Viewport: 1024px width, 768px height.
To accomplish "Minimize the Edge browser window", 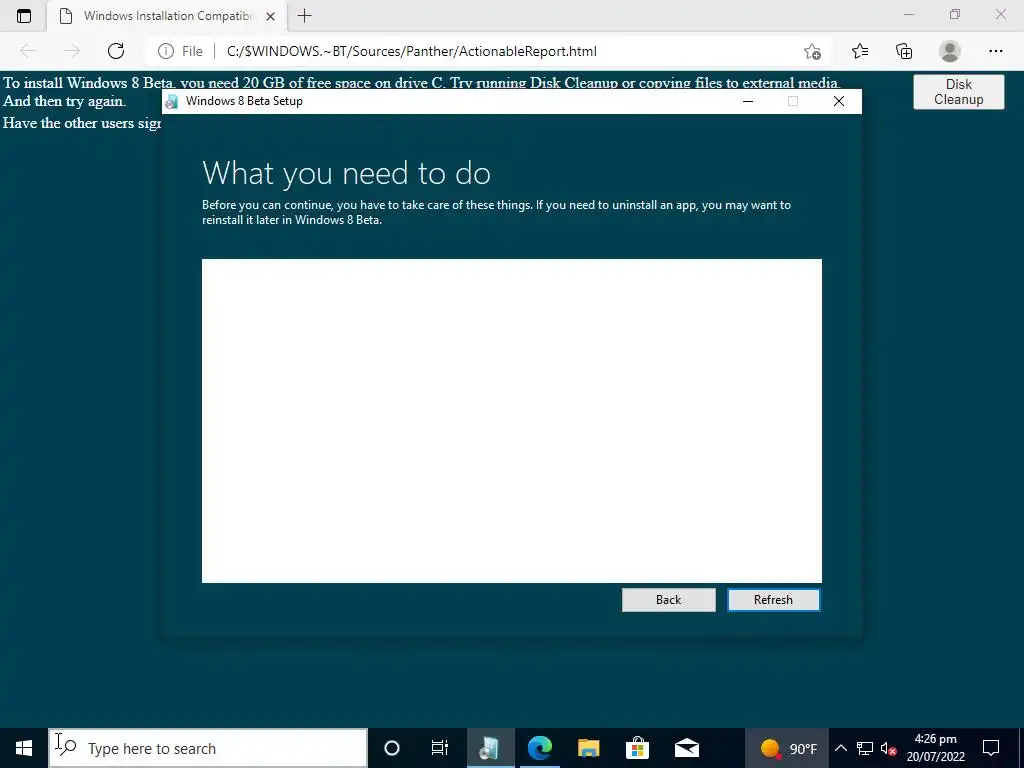I will click(x=909, y=14).
